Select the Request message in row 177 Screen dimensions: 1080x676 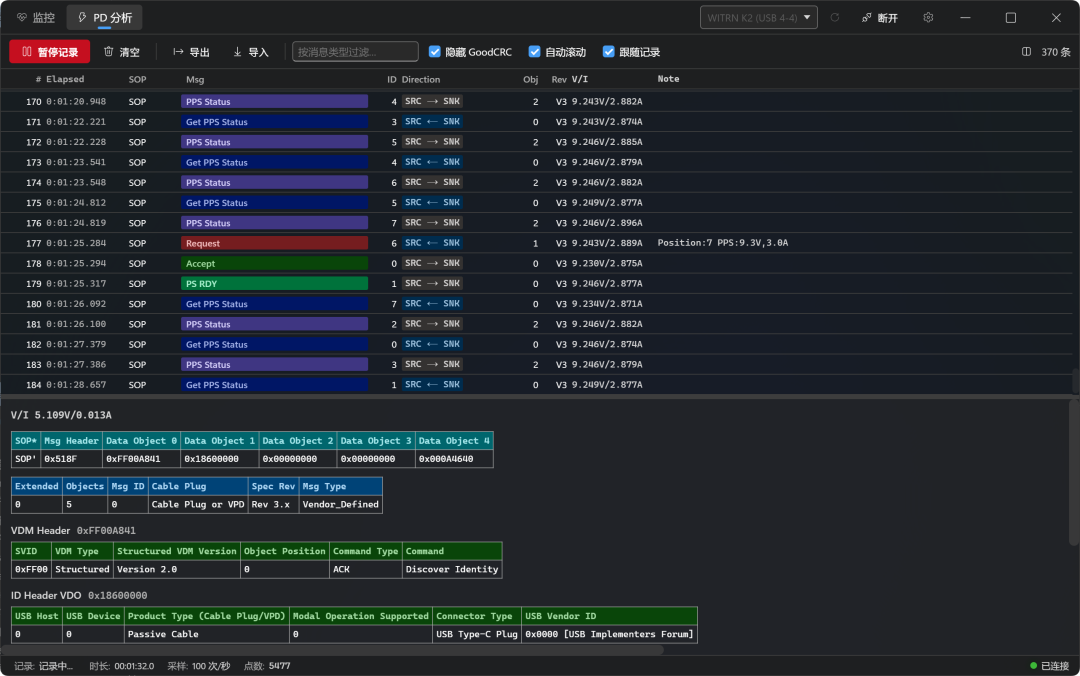pyautogui.click(x=274, y=243)
